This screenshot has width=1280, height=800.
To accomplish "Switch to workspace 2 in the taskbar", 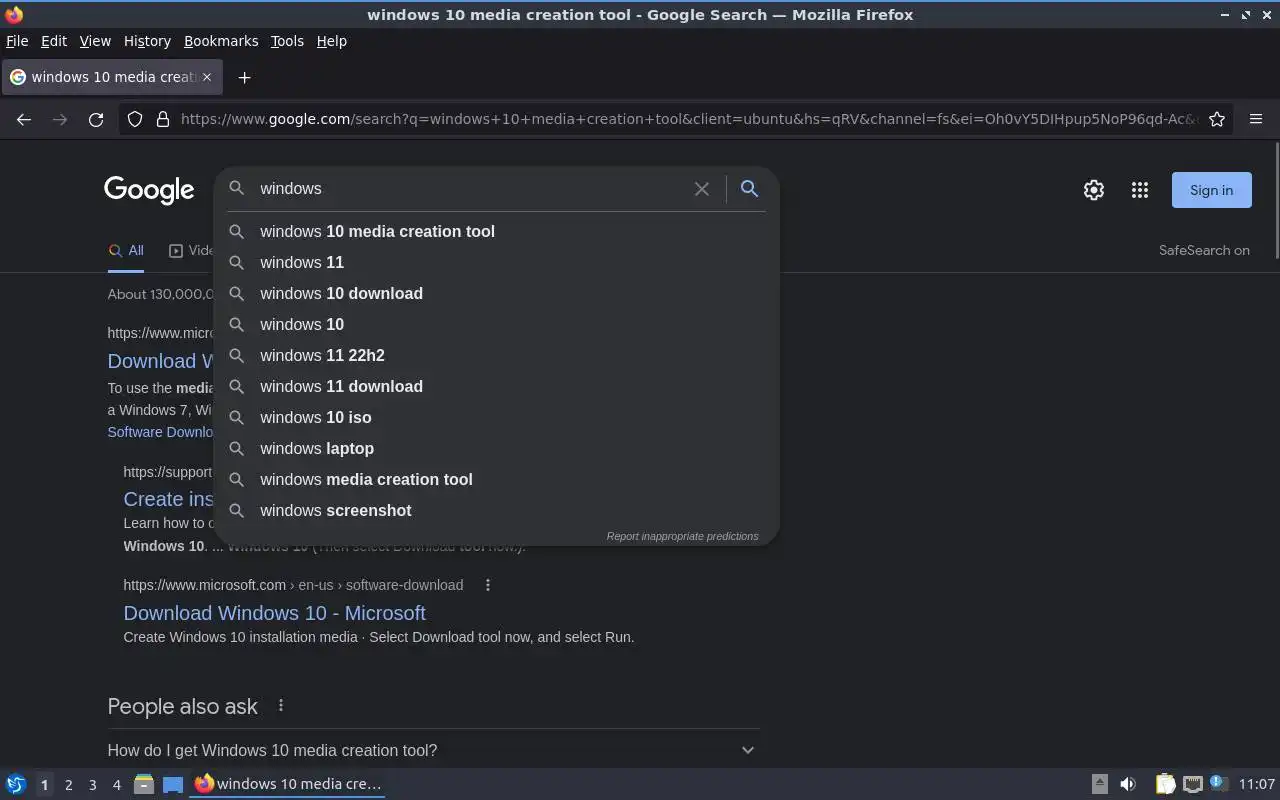I will (68, 785).
